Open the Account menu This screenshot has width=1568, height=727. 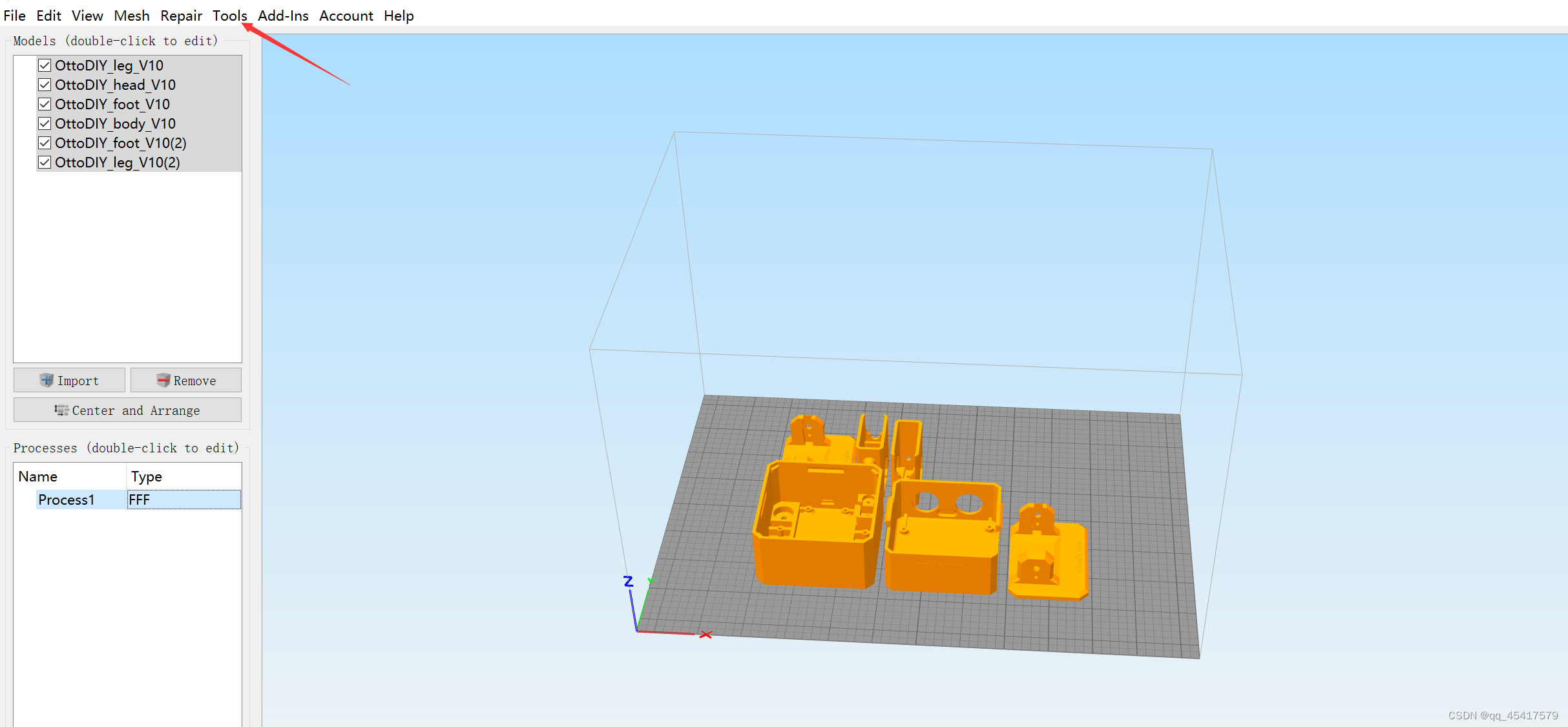tap(346, 16)
